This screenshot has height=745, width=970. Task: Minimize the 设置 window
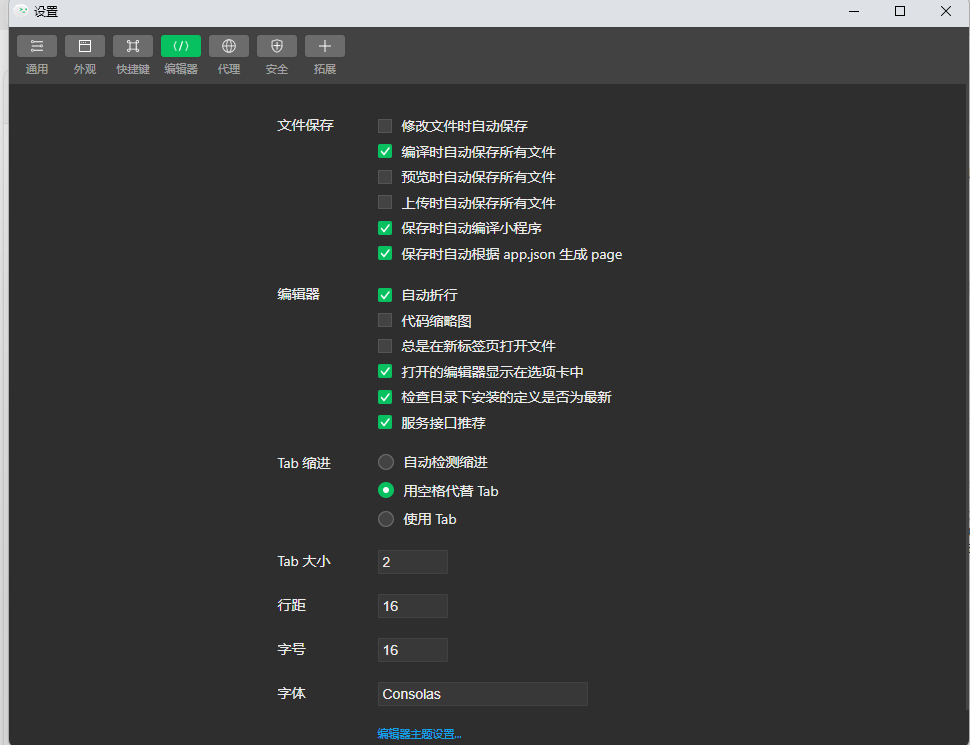click(854, 11)
